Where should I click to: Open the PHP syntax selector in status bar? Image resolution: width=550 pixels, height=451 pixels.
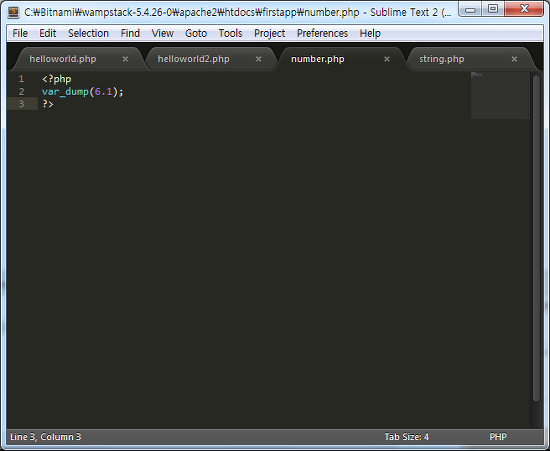click(x=498, y=437)
